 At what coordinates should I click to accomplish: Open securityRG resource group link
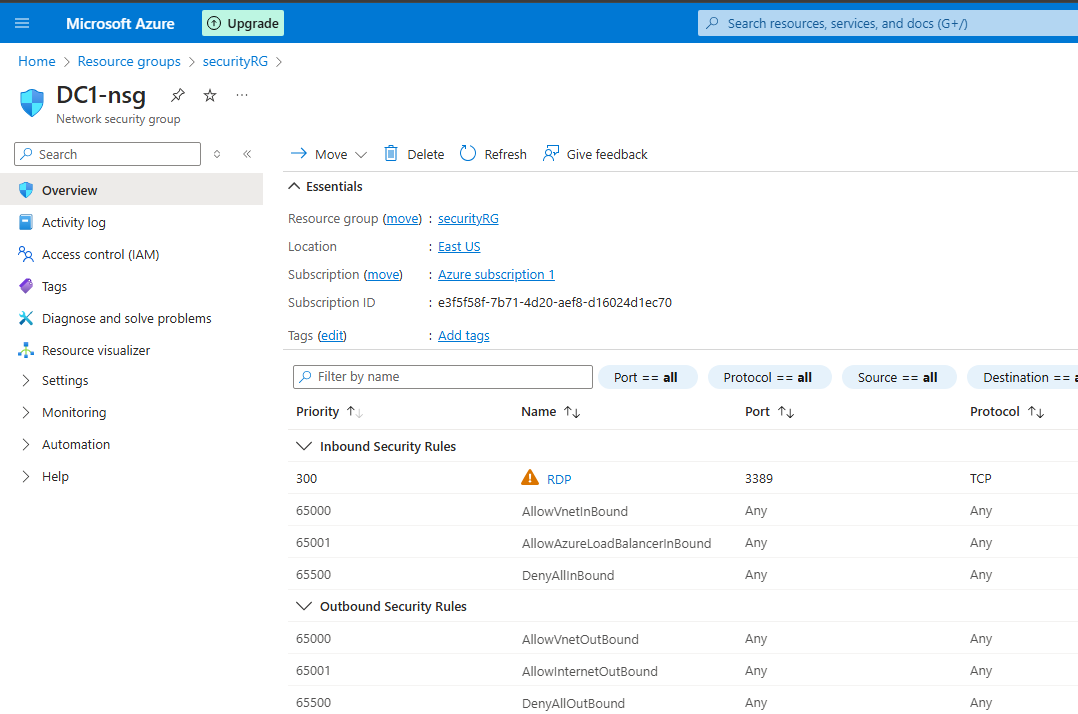pyautogui.click(x=468, y=219)
